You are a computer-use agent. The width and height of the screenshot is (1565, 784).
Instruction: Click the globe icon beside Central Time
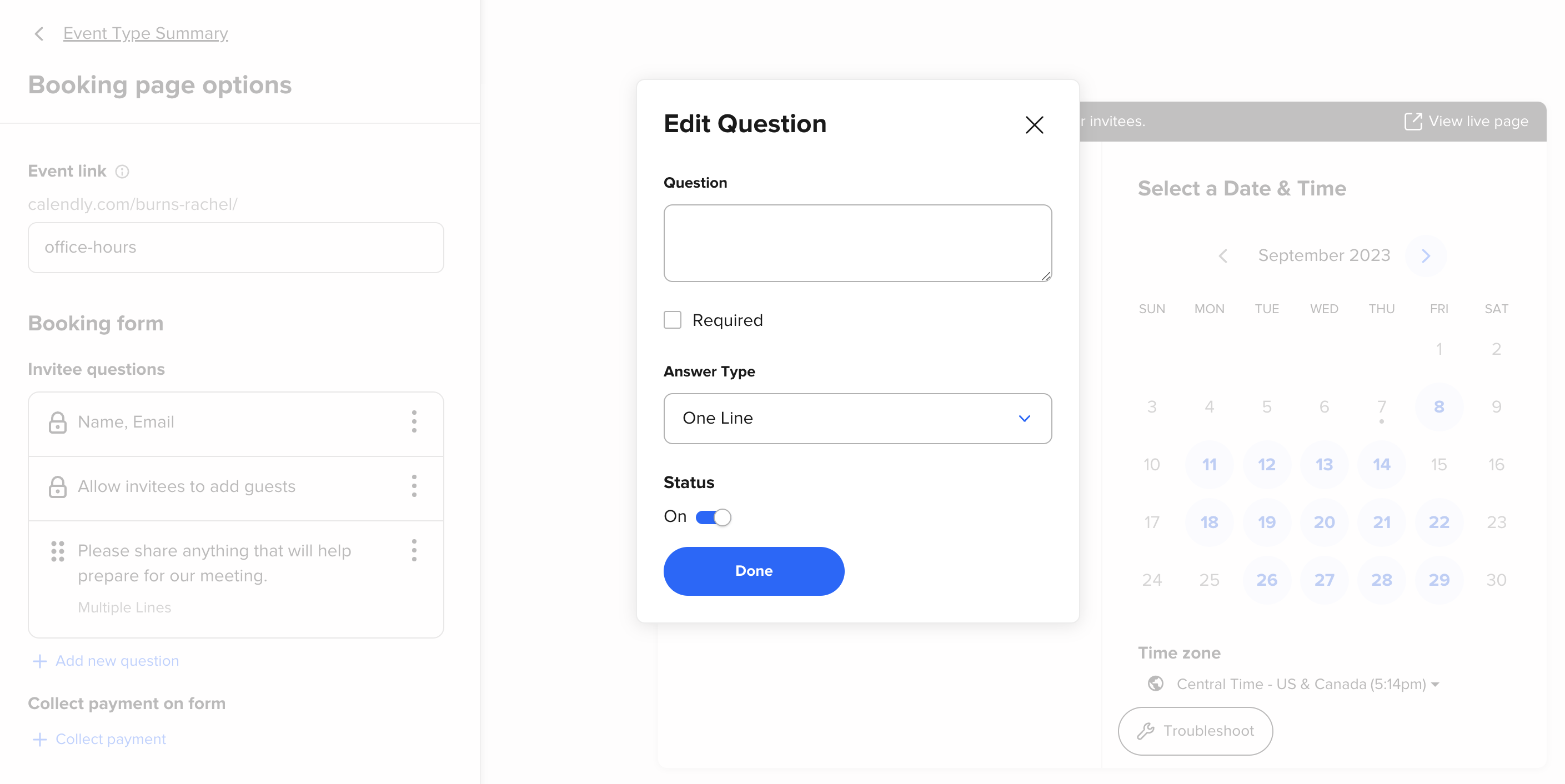(1157, 684)
